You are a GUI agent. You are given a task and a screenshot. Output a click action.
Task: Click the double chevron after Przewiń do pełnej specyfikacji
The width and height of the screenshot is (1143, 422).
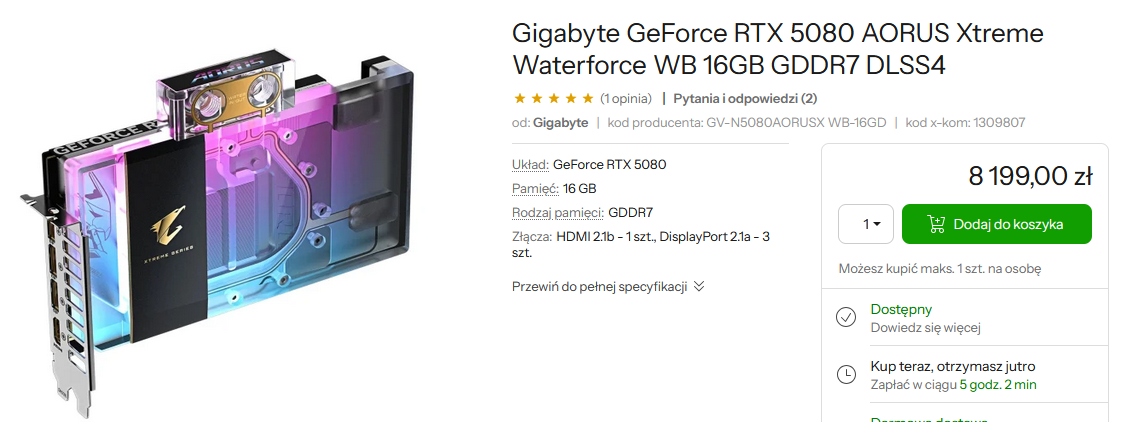[x=699, y=286]
